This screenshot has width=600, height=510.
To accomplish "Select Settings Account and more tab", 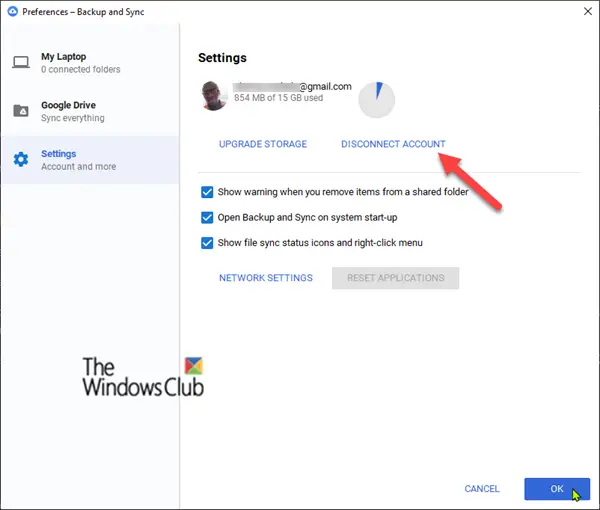I will pos(90,160).
